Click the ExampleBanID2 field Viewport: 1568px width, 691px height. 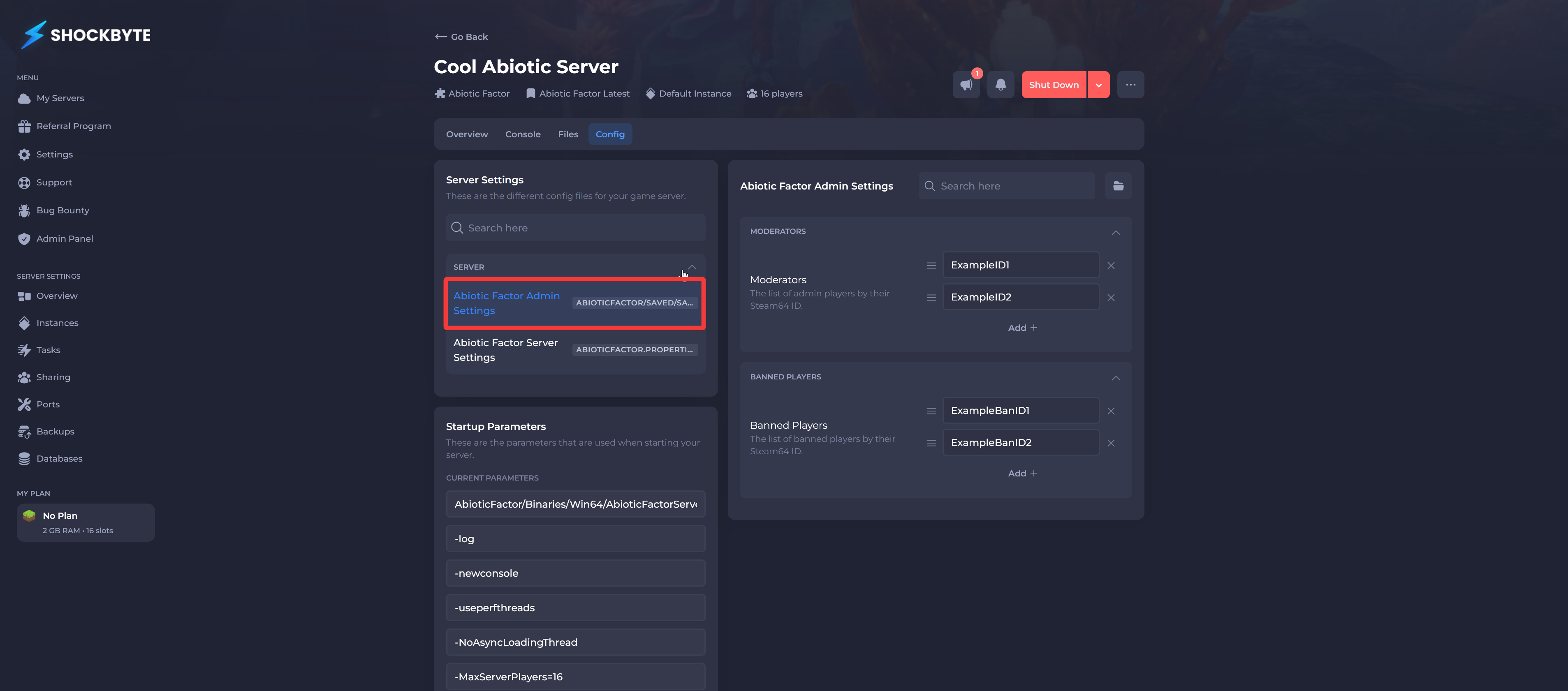click(x=1021, y=442)
